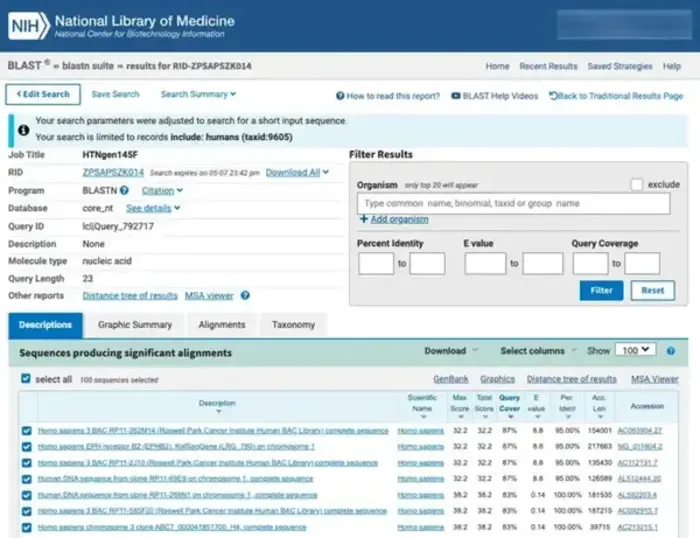Click Percent Identity minimum field
Image resolution: width=700 pixels, height=538 pixels.
pyautogui.click(x=376, y=263)
